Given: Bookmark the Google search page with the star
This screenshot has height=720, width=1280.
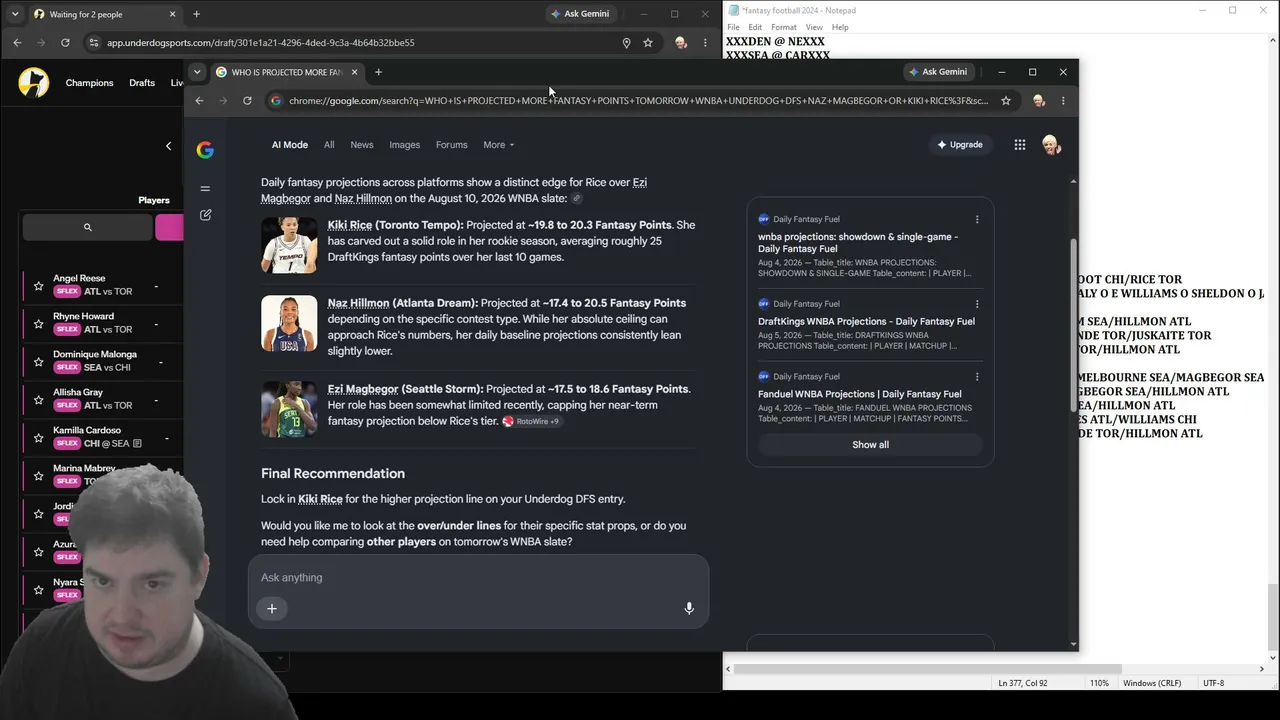Looking at the screenshot, I should 1006,101.
